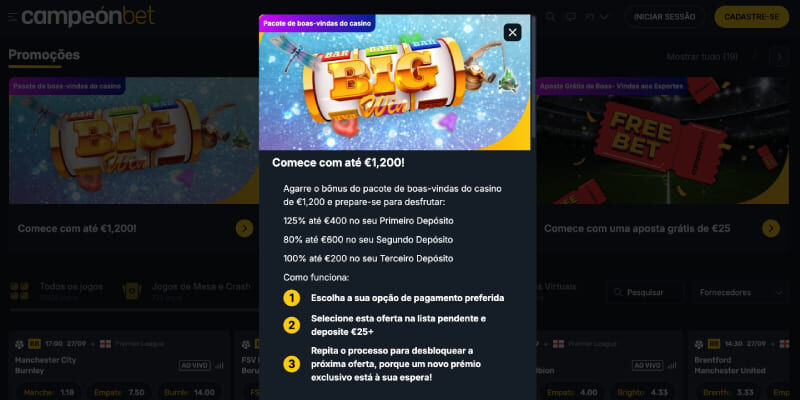Expand the Fornecedores dropdown
This screenshot has height=400, width=800.
739,292
